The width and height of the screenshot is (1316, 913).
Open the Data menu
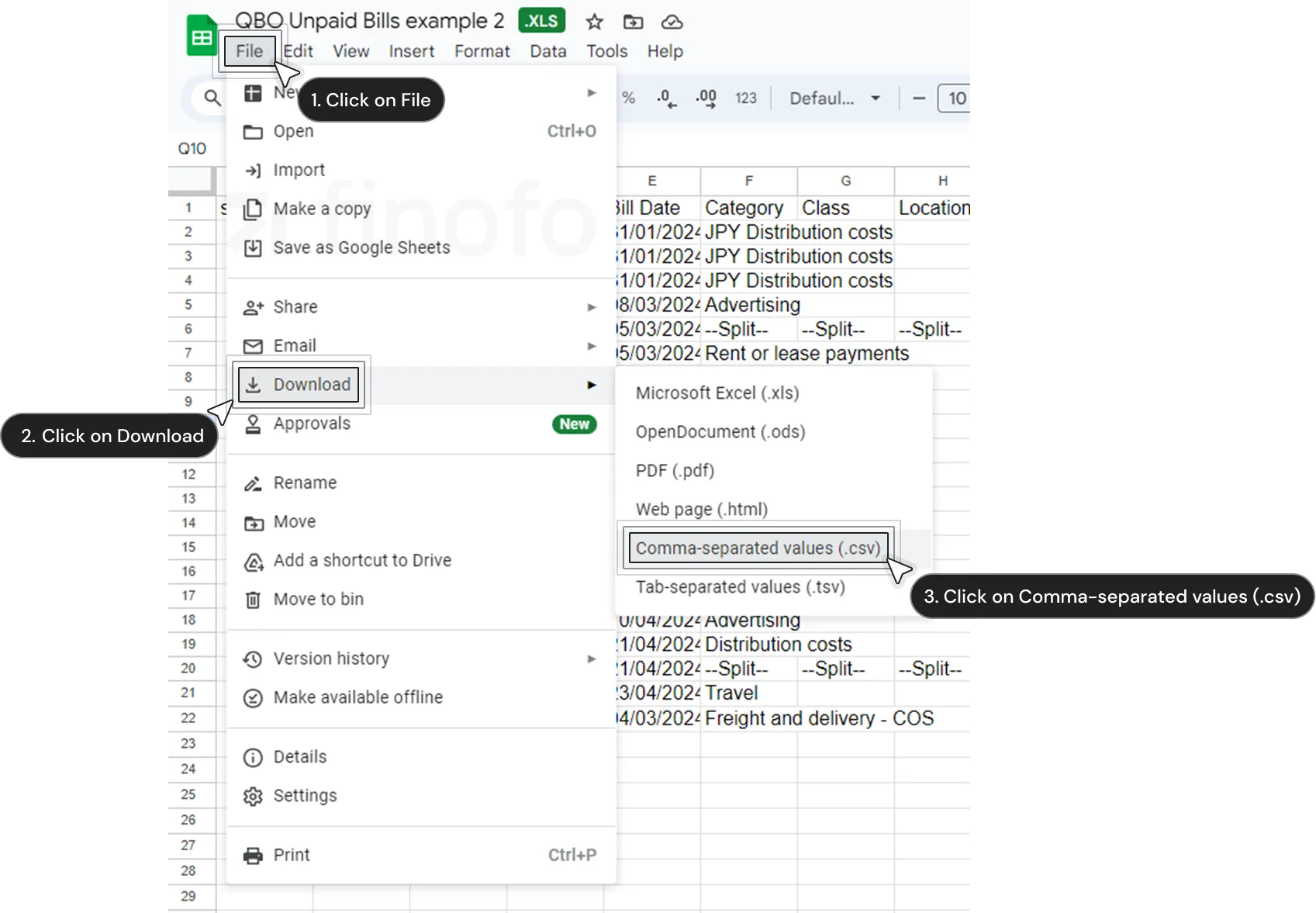(548, 51)
